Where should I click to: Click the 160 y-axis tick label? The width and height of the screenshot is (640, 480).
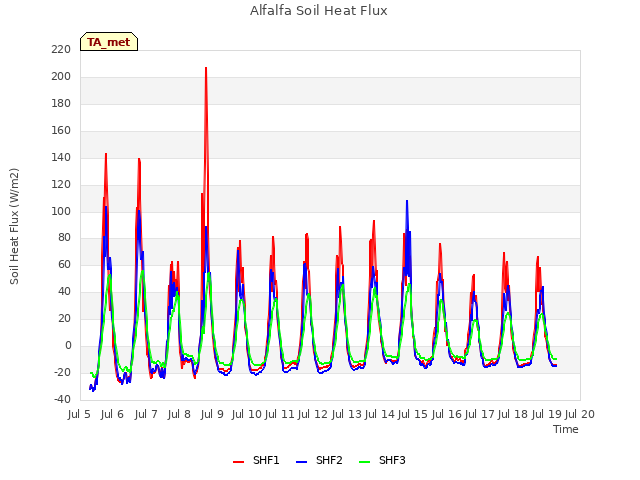[61, 130]
